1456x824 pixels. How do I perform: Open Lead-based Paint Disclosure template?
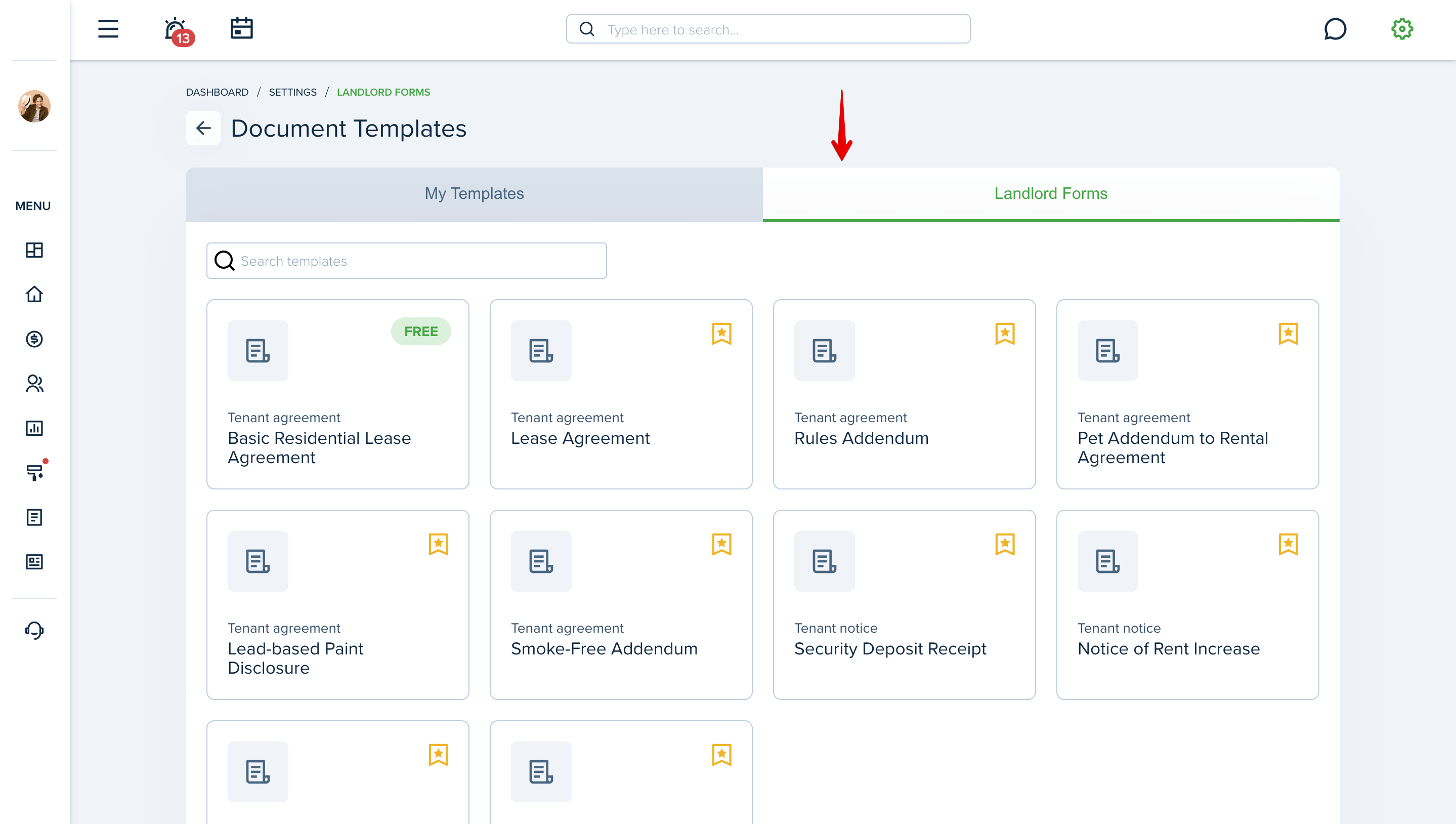tap(338, 605)
